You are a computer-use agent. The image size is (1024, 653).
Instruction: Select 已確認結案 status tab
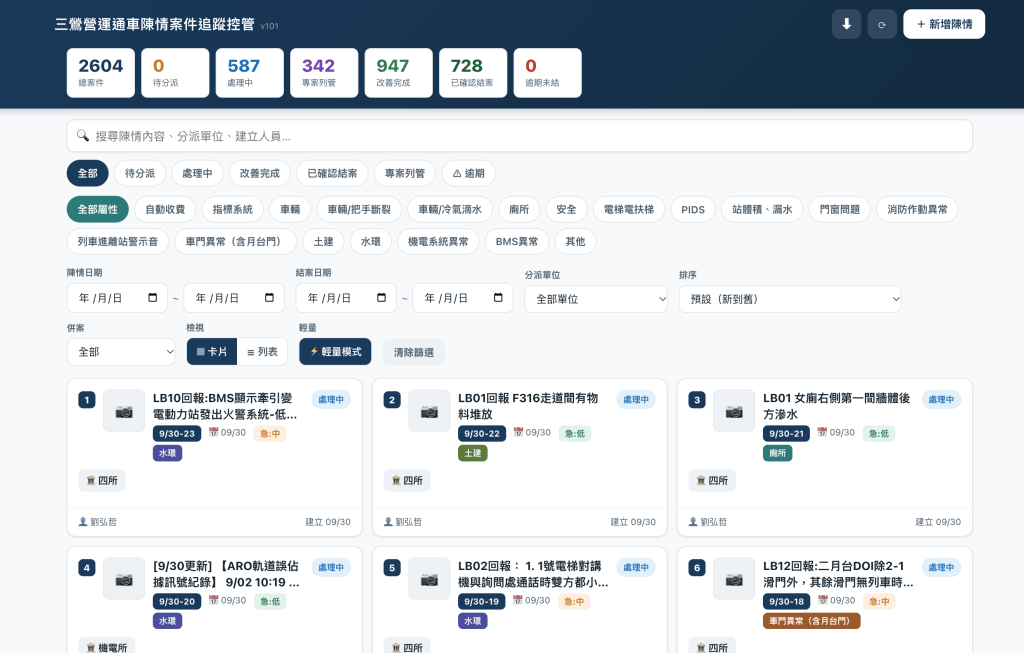click(x=332, y=174)
